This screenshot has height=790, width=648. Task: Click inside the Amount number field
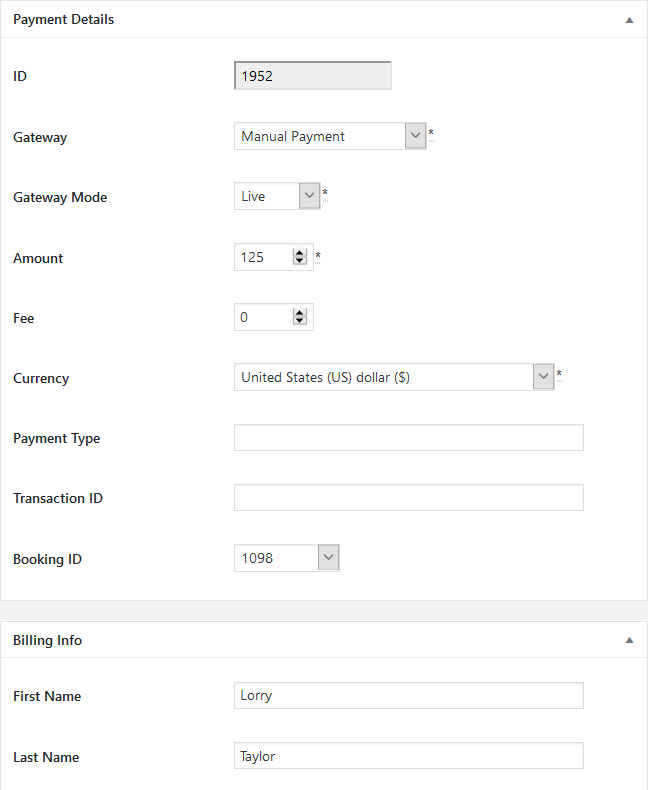tap(265, 257)
